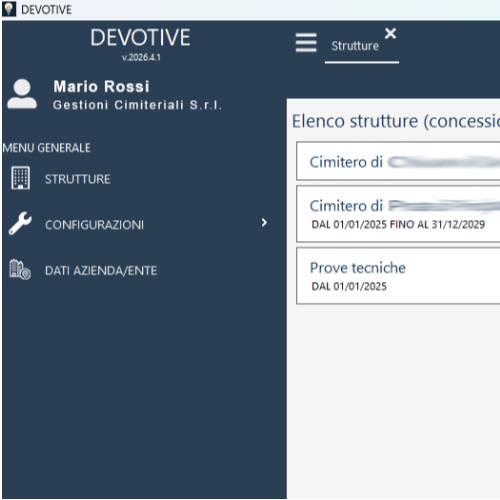The height and width of the screenshot is (500, 500).
Task: Close the Strutture tab
Action: pyautogui.click(x=390, y=33)
